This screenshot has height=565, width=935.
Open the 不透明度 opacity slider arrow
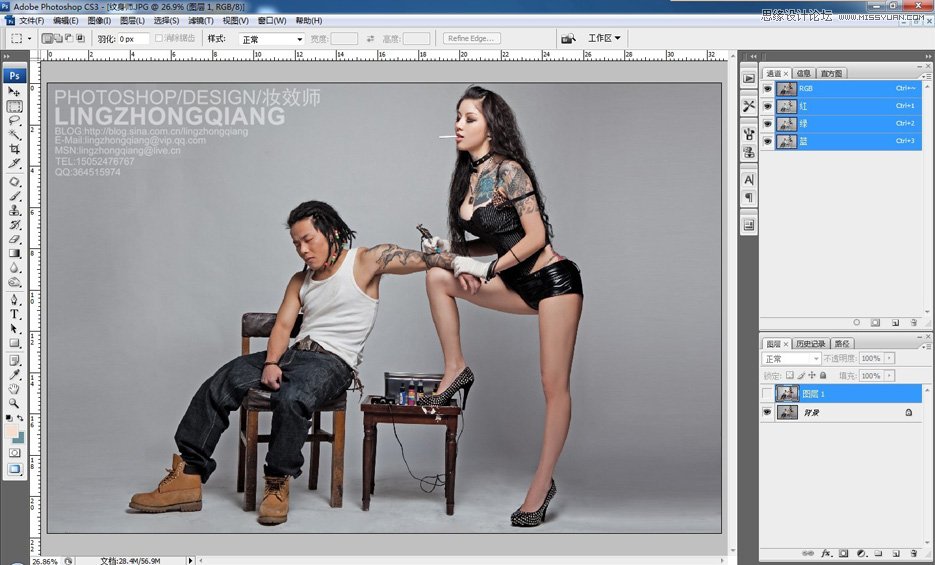pos(889,358)
